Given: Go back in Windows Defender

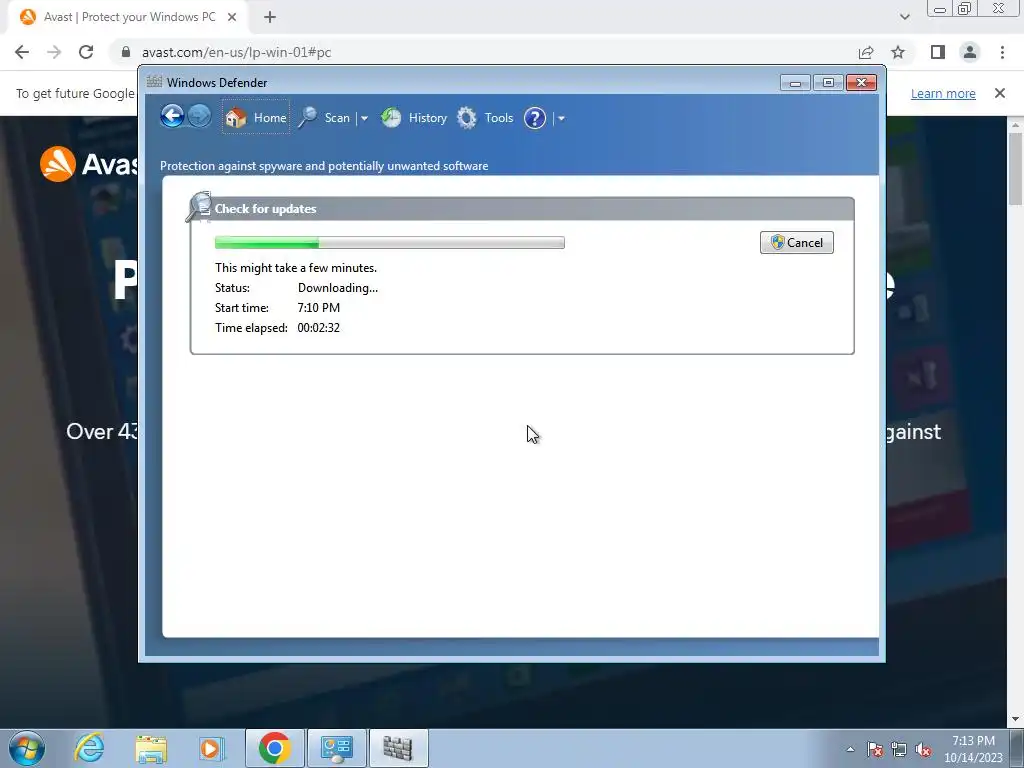Looking at the screenshot, I should 172,117.
